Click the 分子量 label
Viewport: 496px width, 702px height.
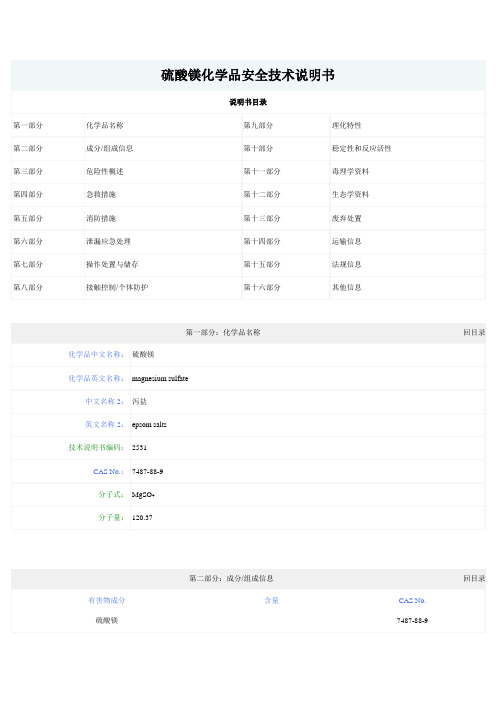111,517
